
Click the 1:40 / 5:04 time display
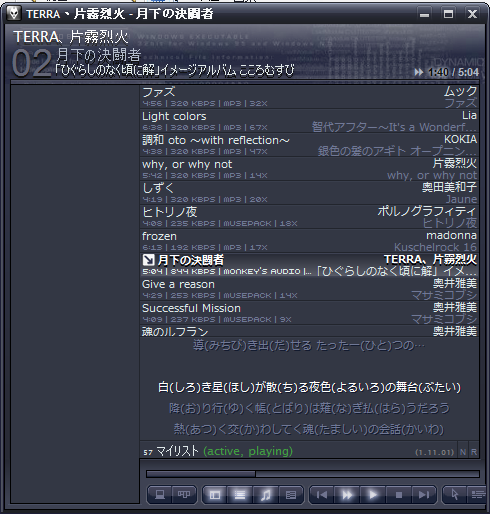click(x=453, y=72)
